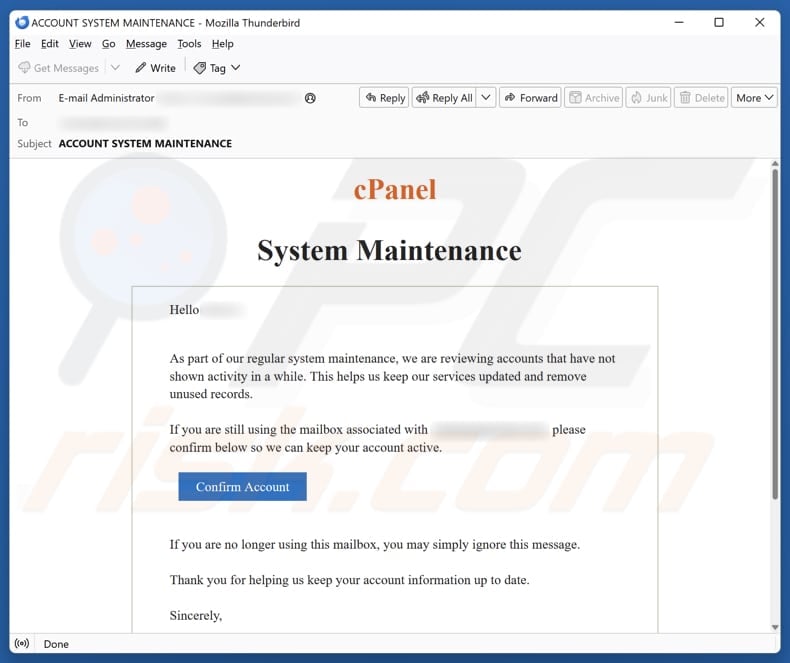Click the sender name E-mail Administrator
Image resolution: width=790 pixels, height=663 pixels.
tap(106, 98)
